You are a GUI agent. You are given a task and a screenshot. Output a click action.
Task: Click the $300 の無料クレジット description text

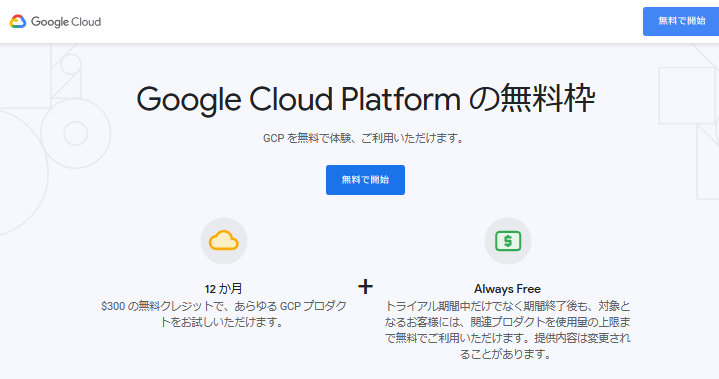[x=223, y=314]
